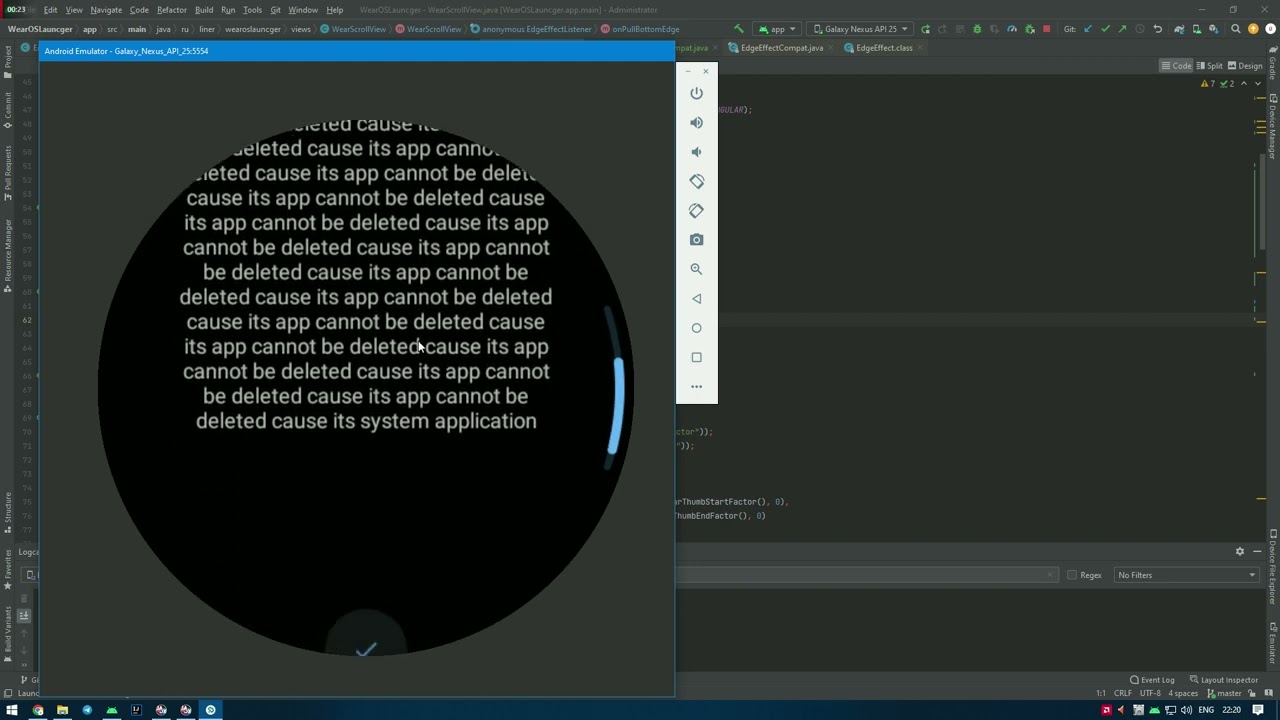Screen dimensions: 1280x720
Task: Rotate the emulator right
Action: [696, 211]
